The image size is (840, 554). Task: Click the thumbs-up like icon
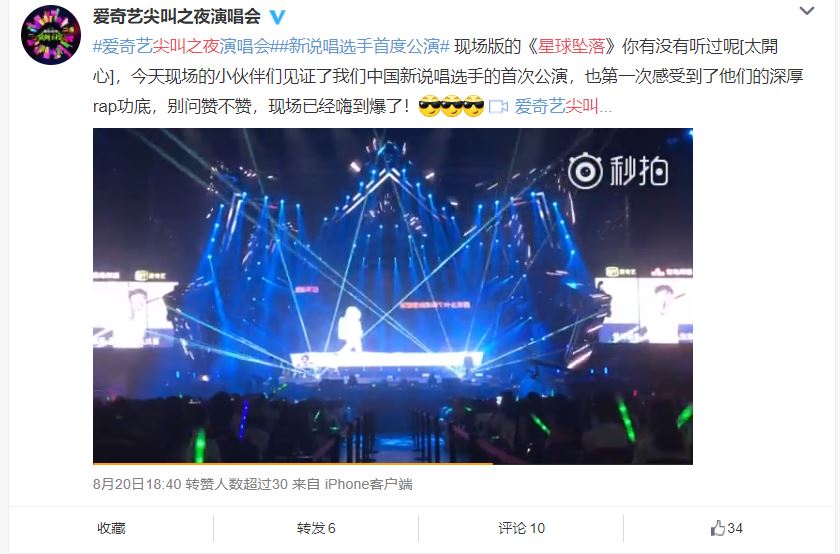pyautogui.click(x=717, y=528)
